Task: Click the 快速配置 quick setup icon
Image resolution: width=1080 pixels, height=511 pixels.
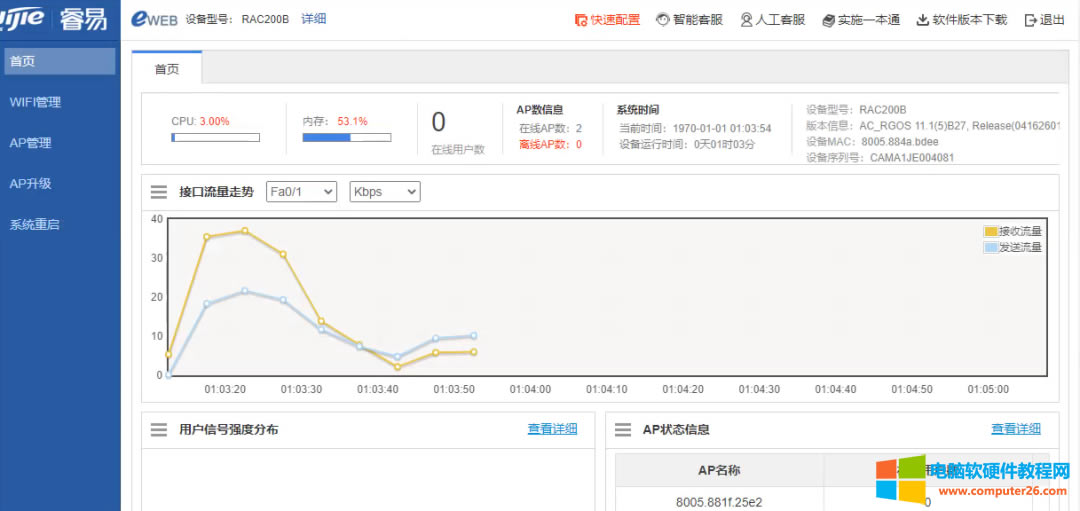Action: click(581, 20)
